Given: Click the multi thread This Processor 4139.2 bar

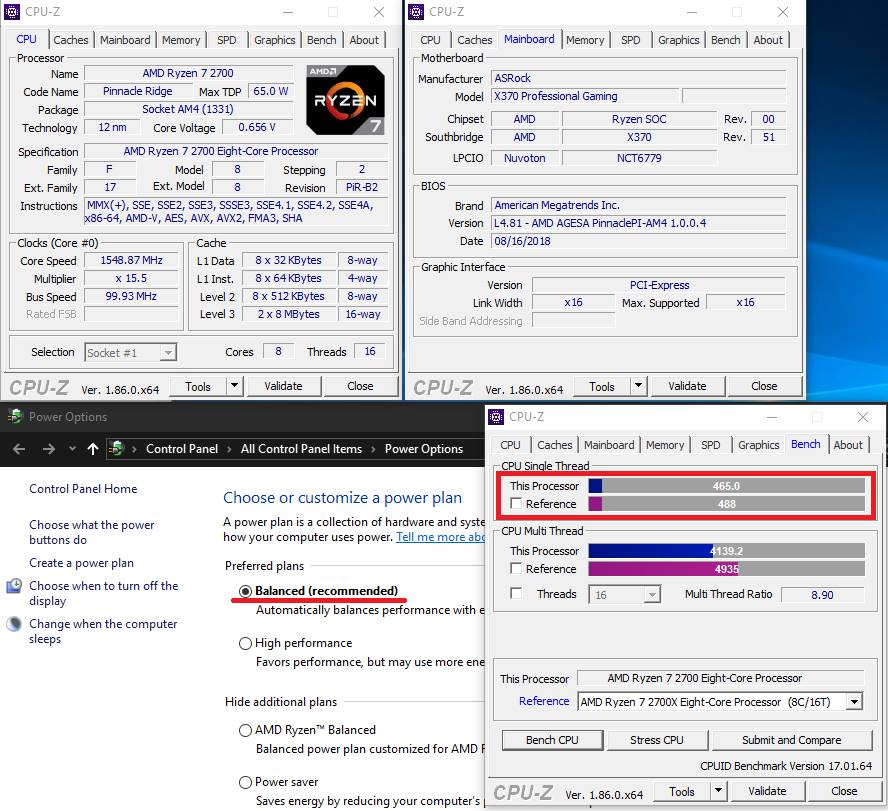Looking at the screenshot, I should click(x=727, y=550).
